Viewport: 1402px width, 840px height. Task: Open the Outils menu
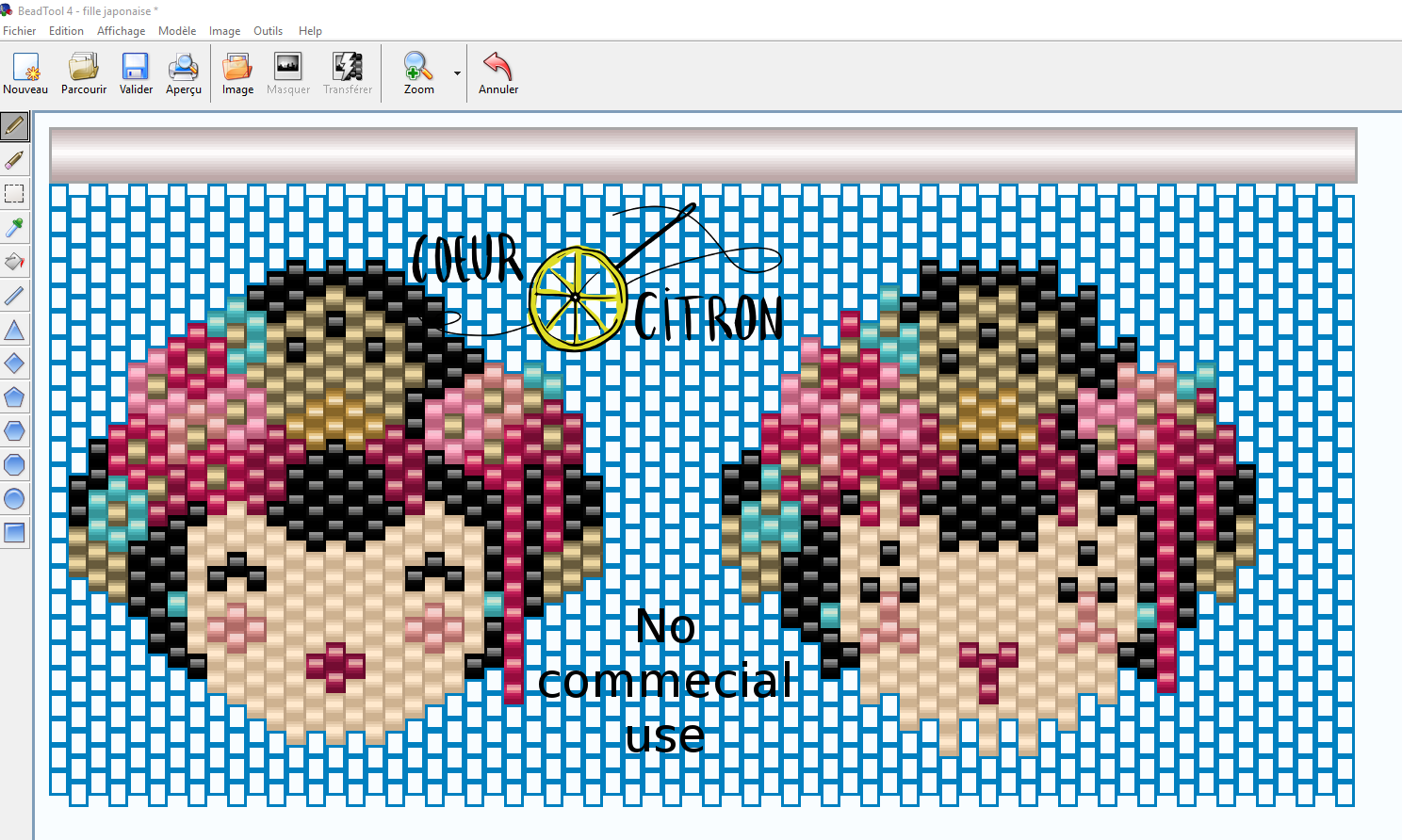(268, 31)
